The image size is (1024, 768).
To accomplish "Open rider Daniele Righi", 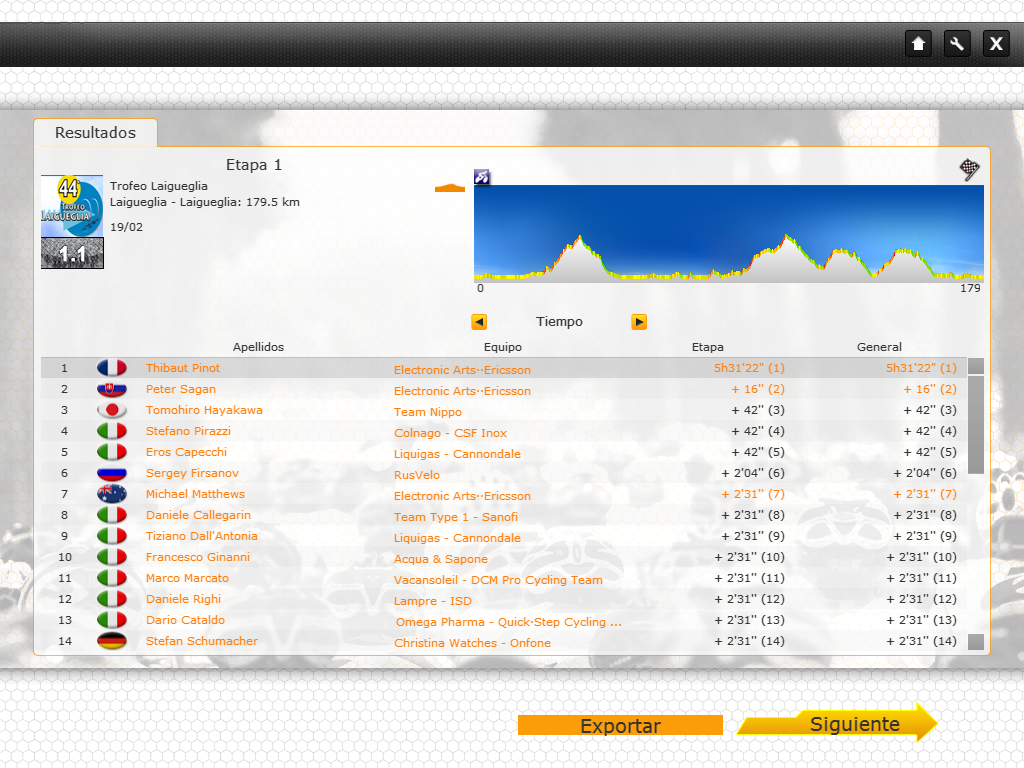I will pos(184,599).
